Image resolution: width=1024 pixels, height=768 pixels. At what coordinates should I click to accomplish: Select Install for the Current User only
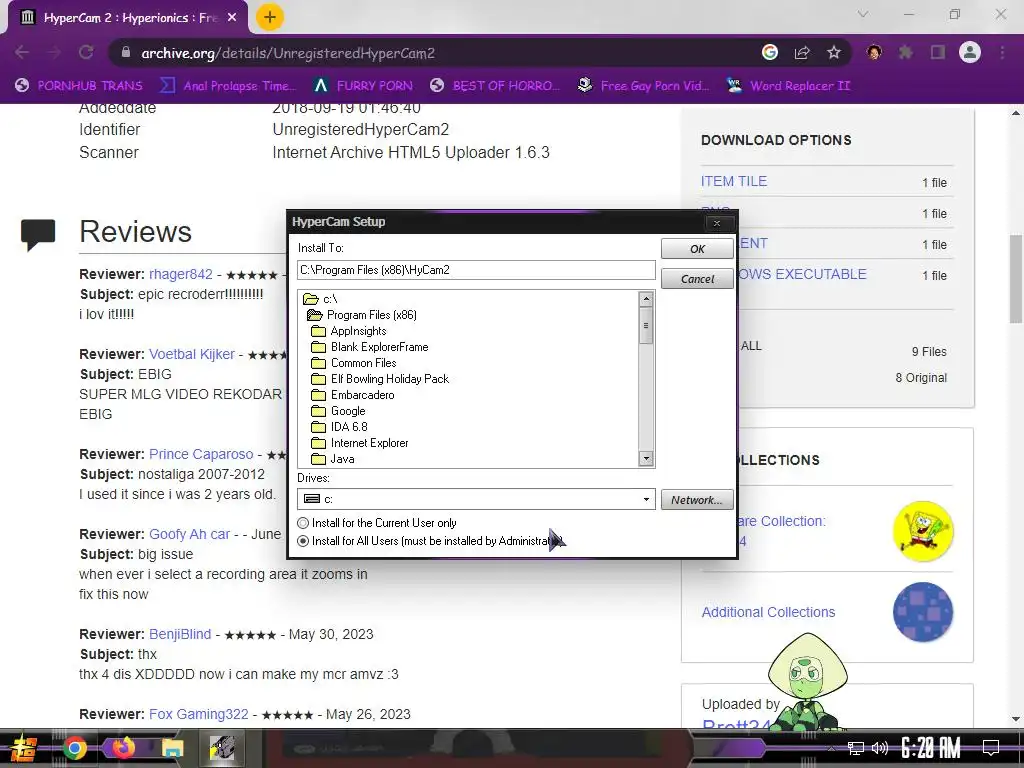point(377,522)
